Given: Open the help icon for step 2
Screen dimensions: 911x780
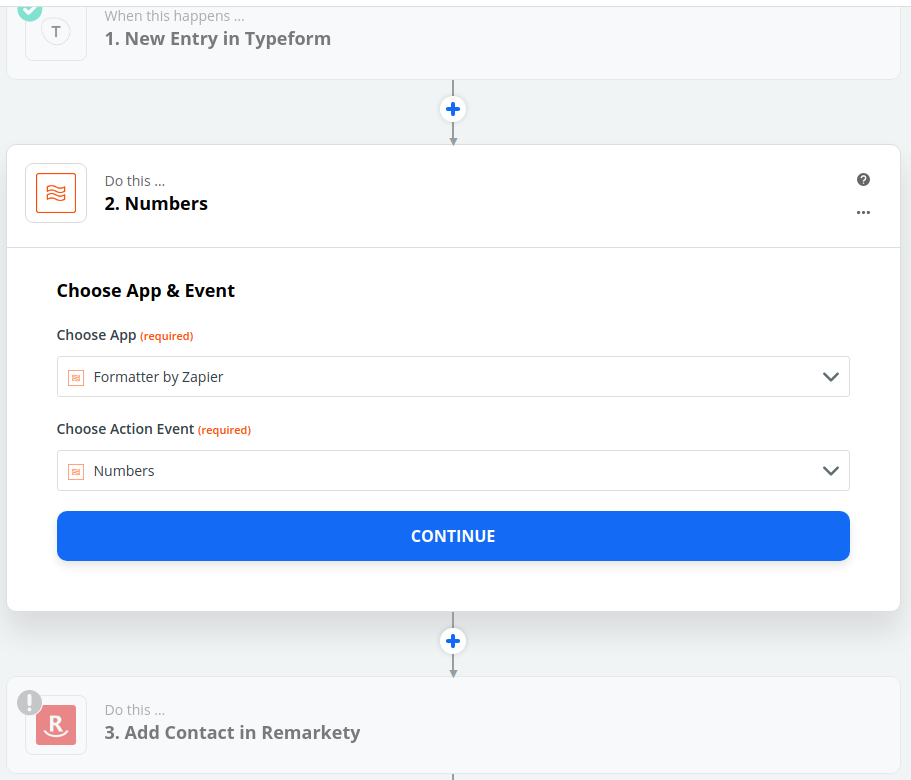Looking at the screenshot, I should click(863, 179).
